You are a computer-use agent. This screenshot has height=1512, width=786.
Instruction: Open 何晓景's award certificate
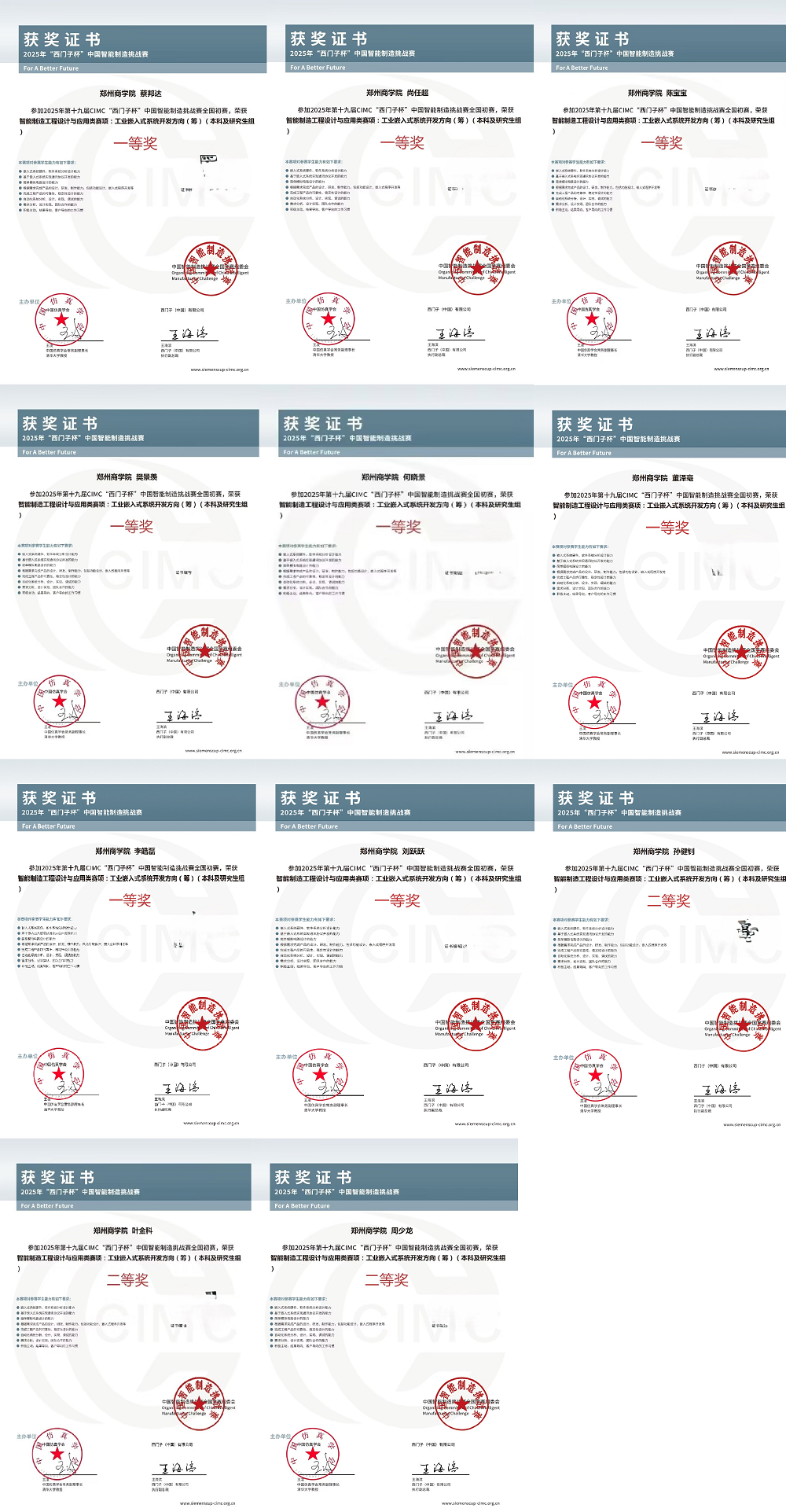[398, 582]
